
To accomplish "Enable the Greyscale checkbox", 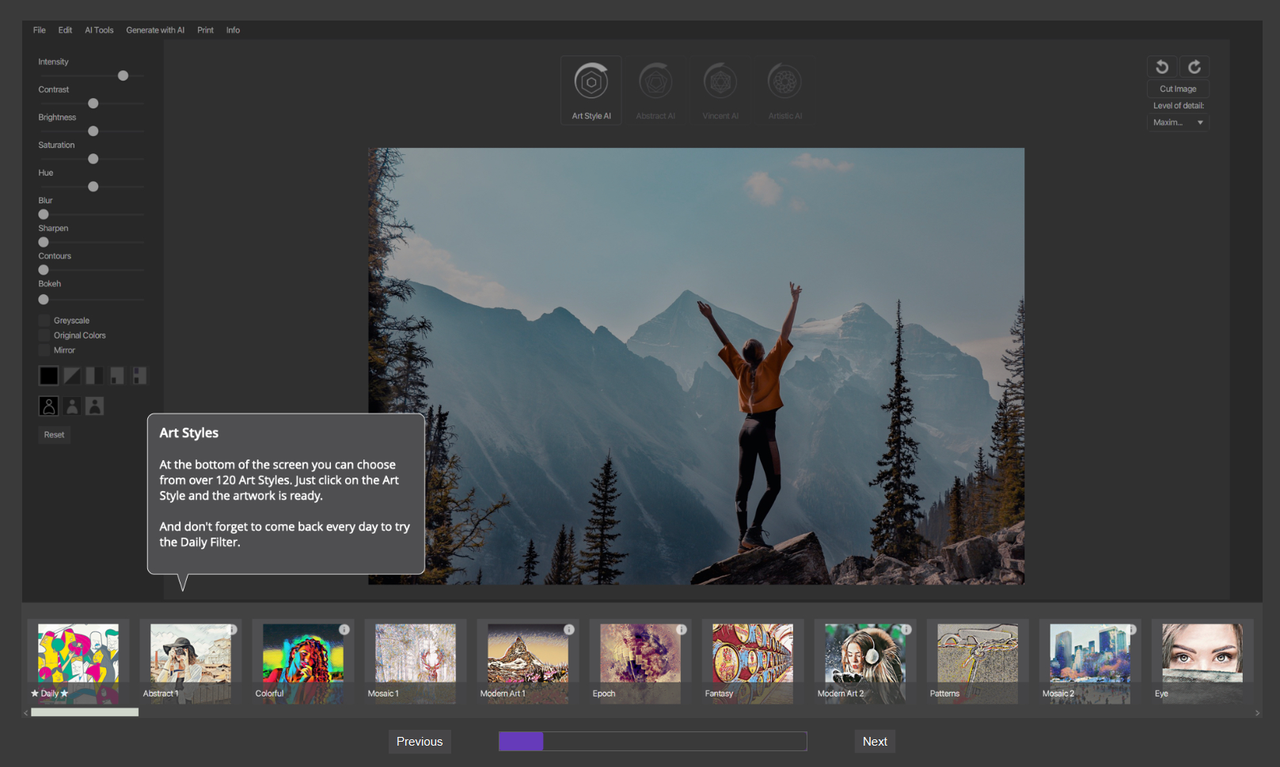I will pyautogui.click(x=44, y=321).
